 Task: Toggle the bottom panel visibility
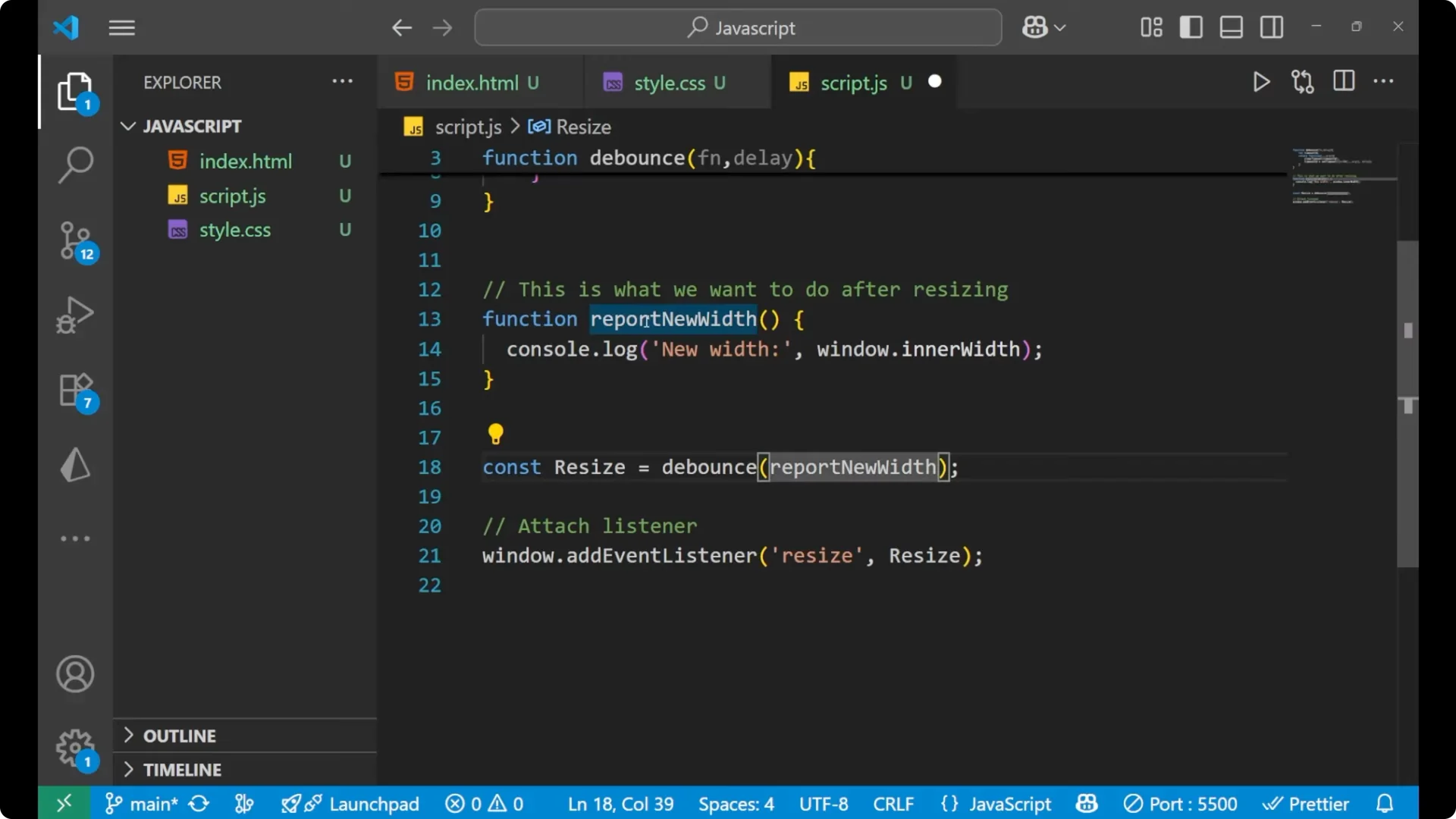[1231, 27]
